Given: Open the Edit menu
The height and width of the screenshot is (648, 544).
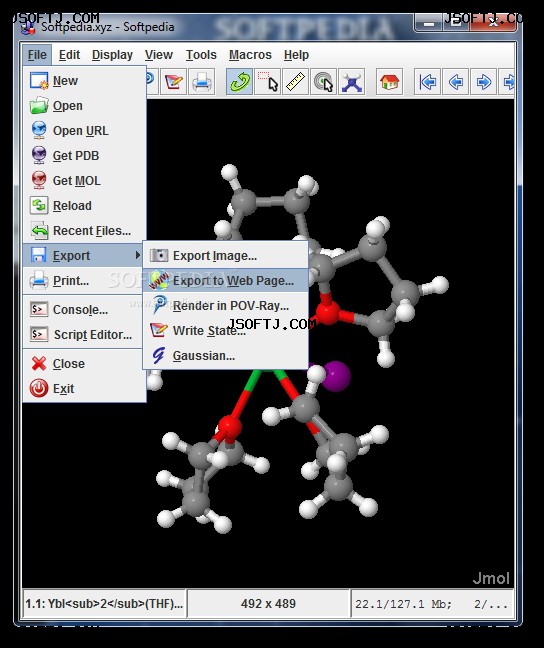Looking at the screenshot, I should tap(69, 55).
